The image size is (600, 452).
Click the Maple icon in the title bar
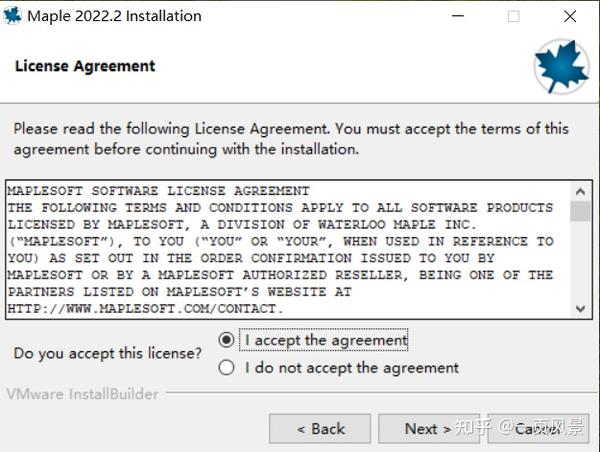(14, 16)
